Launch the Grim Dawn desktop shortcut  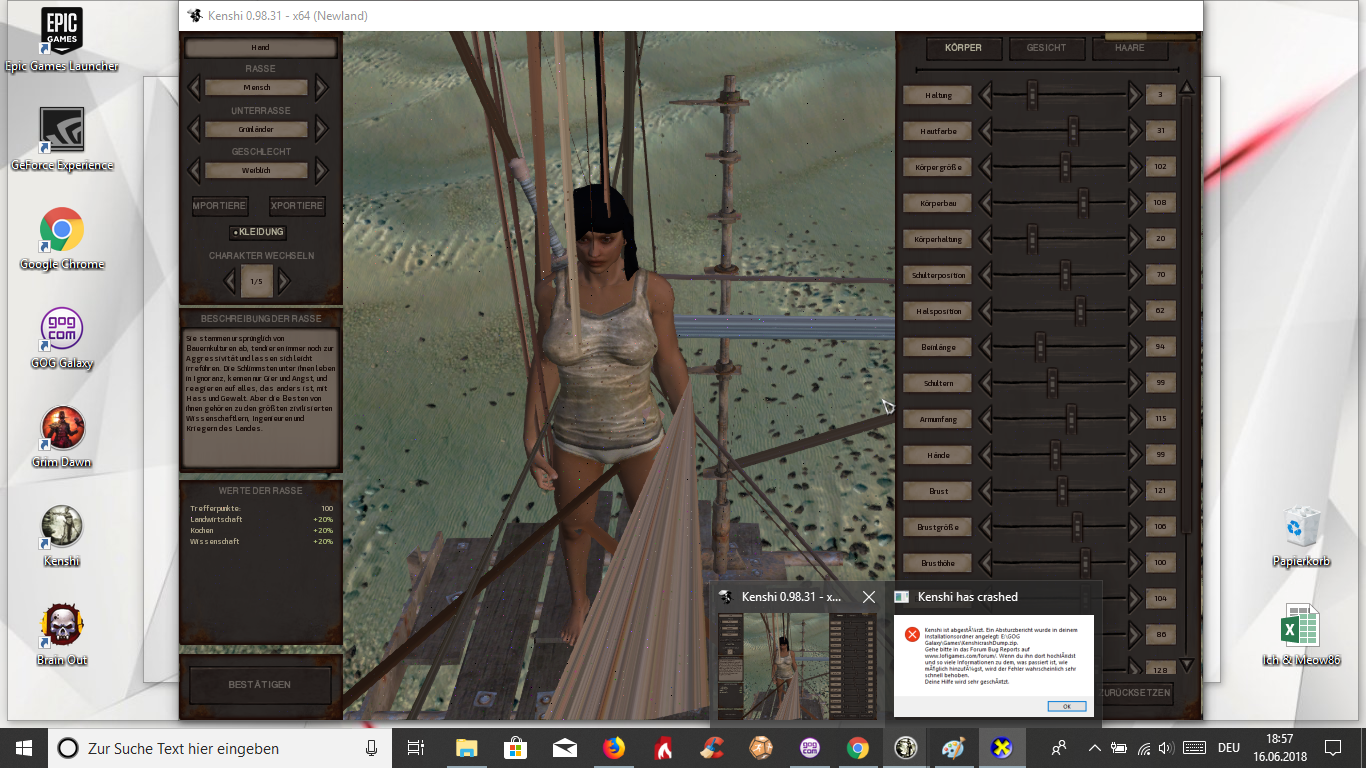pyautogui.click(x=62, y=436)
